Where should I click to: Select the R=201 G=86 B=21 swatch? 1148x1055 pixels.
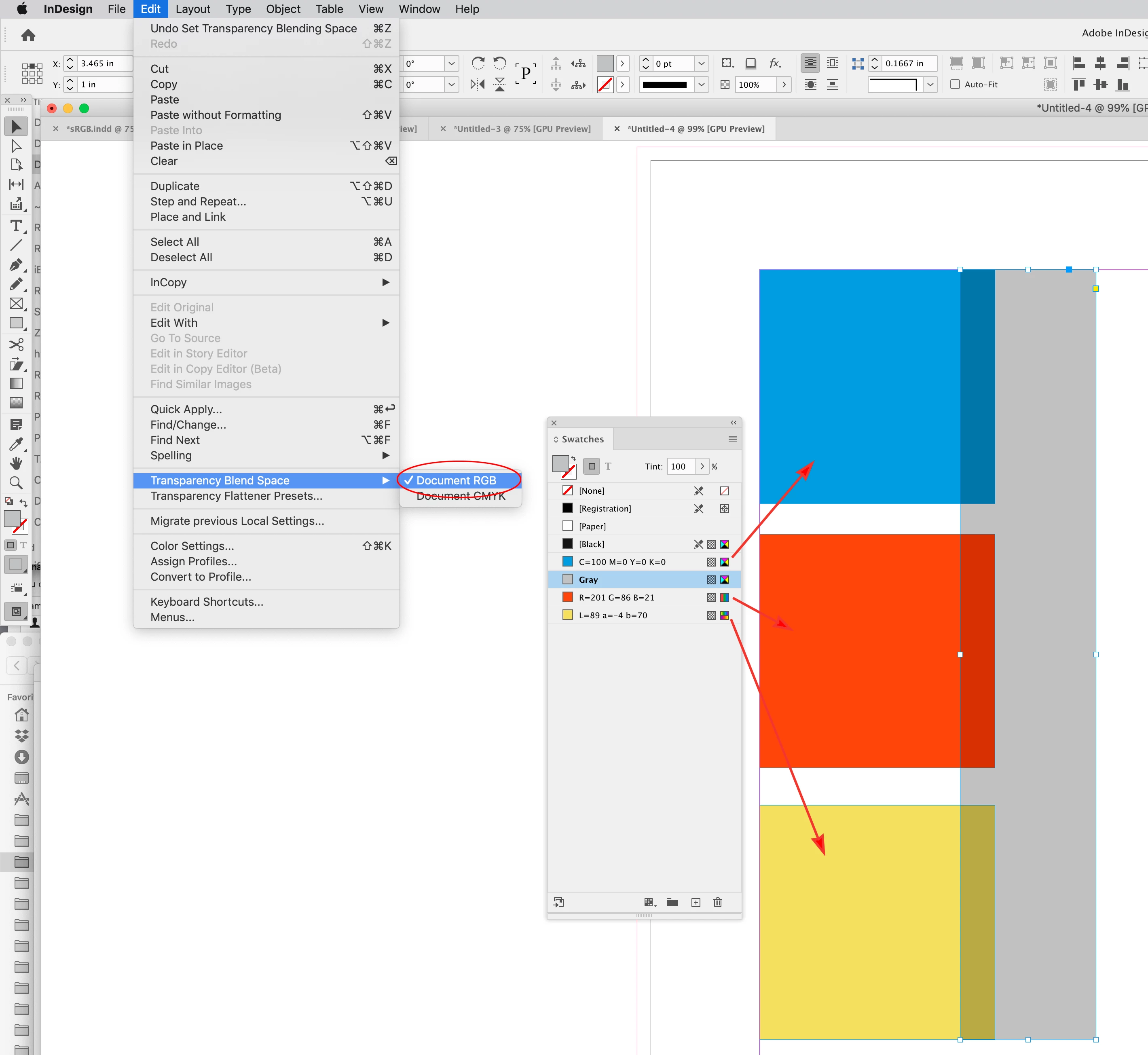click(x=617, y=597)
